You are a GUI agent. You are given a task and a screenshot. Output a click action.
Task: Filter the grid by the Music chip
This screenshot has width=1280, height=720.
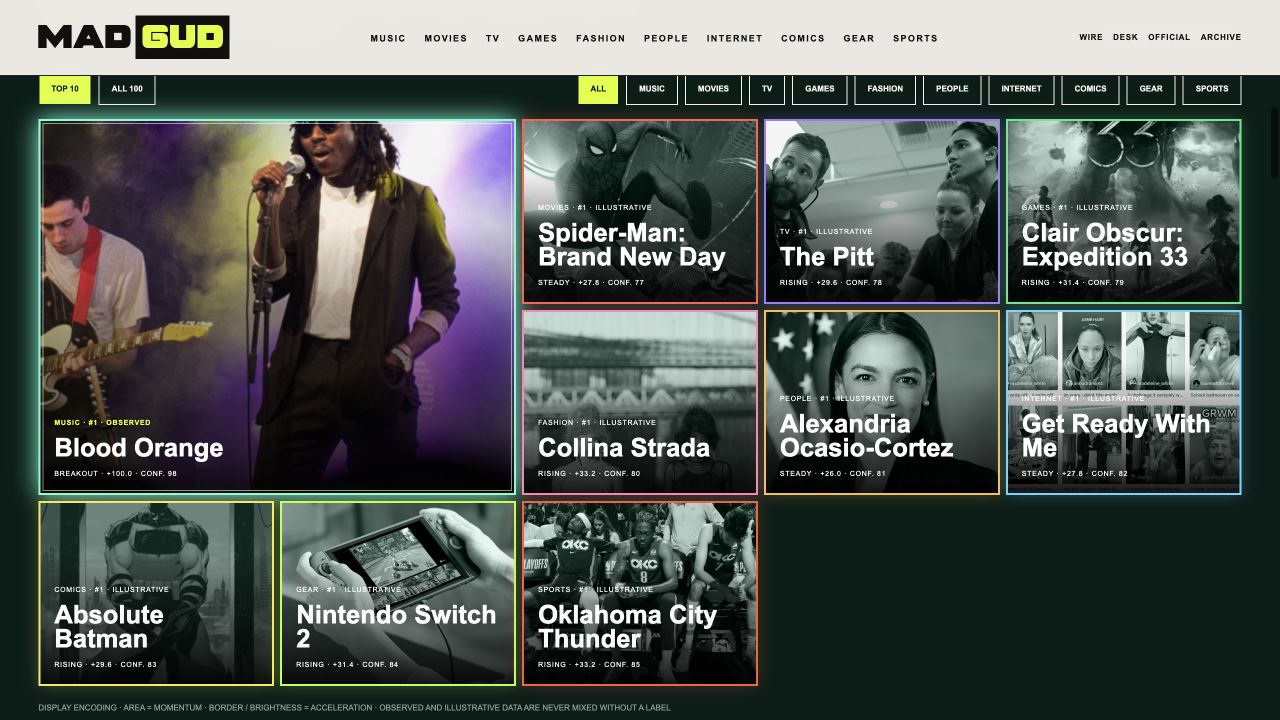[x=652, y=89]
